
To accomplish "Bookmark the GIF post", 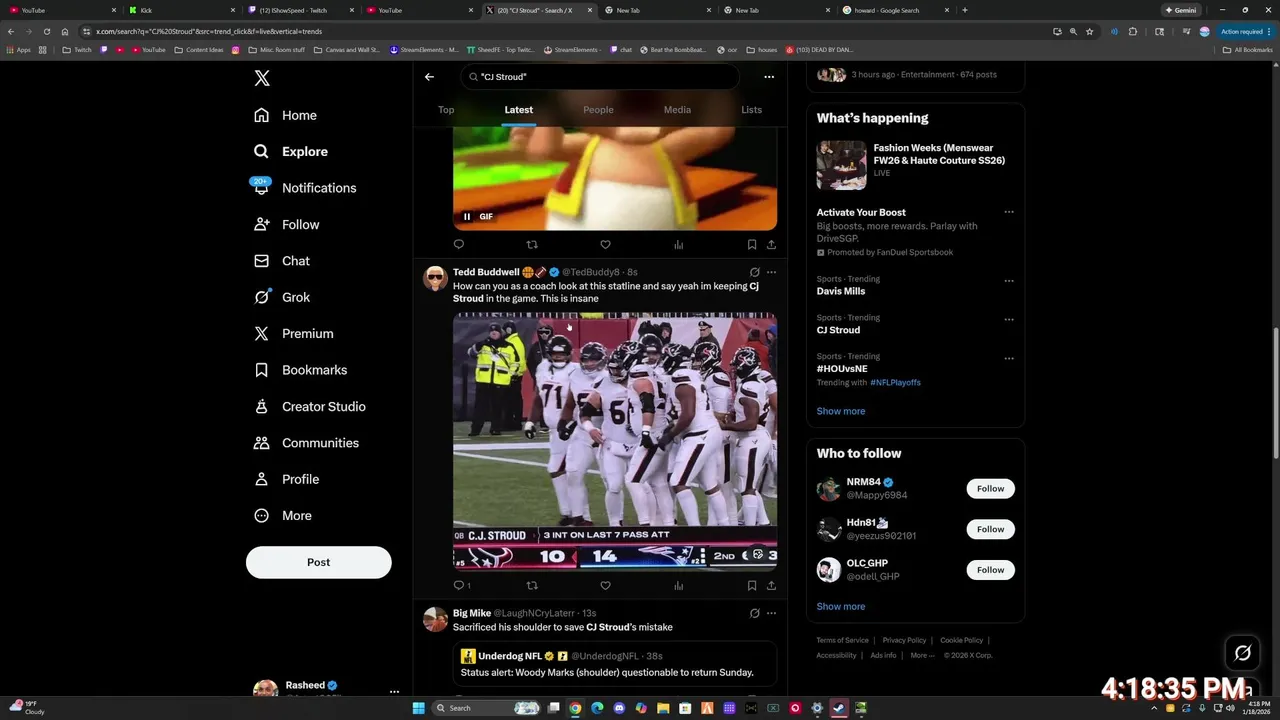I will (751, 244).
